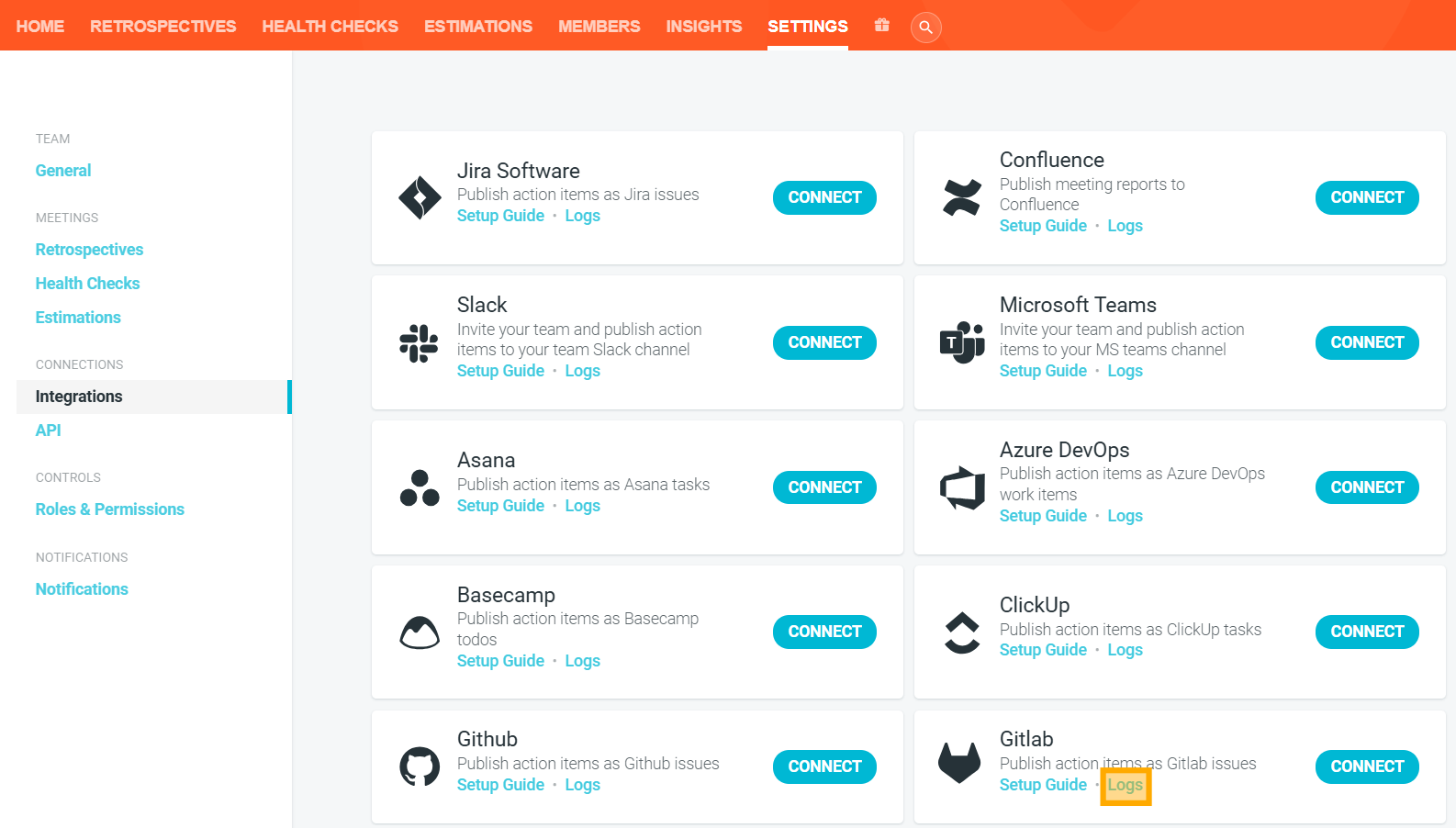Click the Confluence logo icon
The image size is (1456, 828).
pos(962,197)
